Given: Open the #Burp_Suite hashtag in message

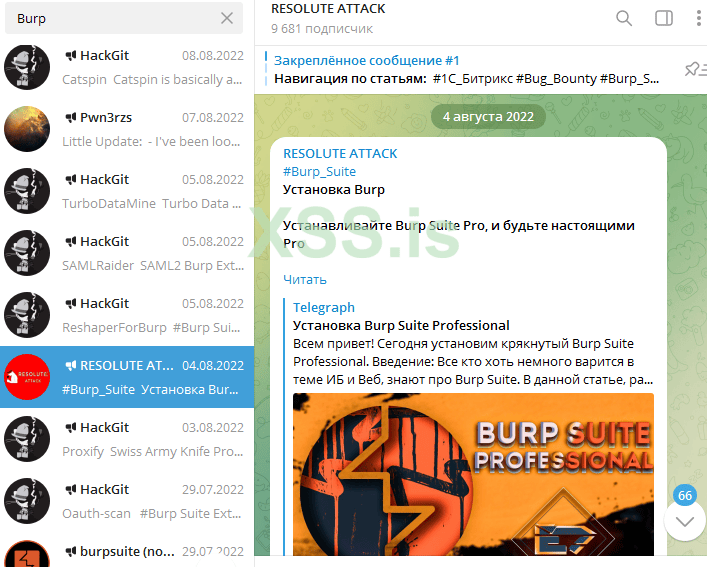Looking at the screenshot, I should click(319, 172).
